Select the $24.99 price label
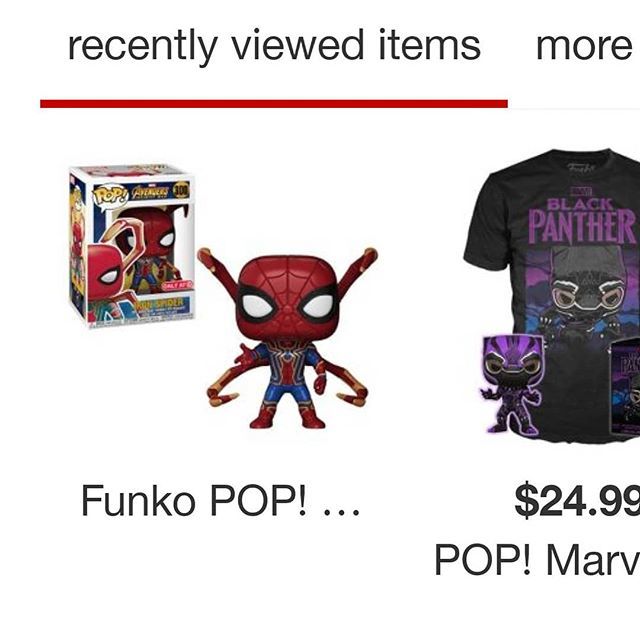Viewport: 640px width, 640px height. coord(577,500)
